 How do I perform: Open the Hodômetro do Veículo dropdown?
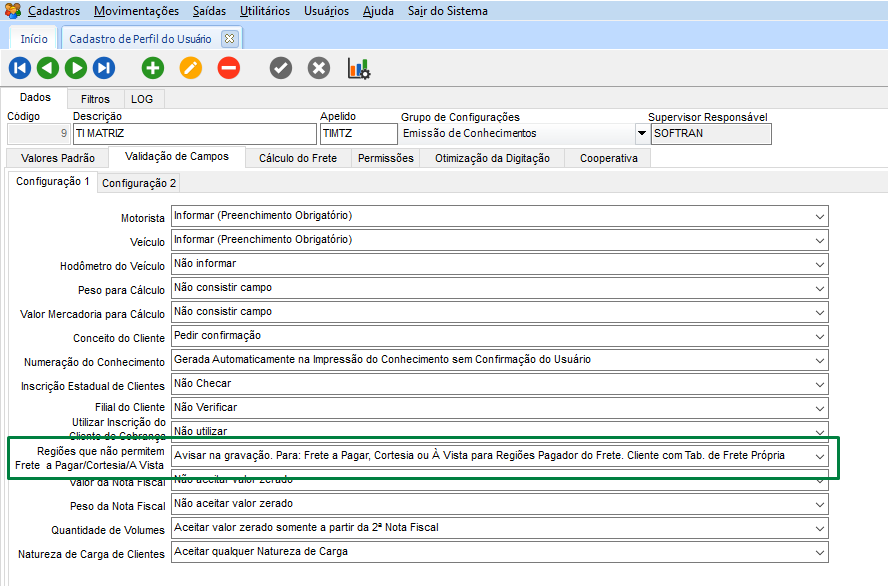tap(820, 264)
